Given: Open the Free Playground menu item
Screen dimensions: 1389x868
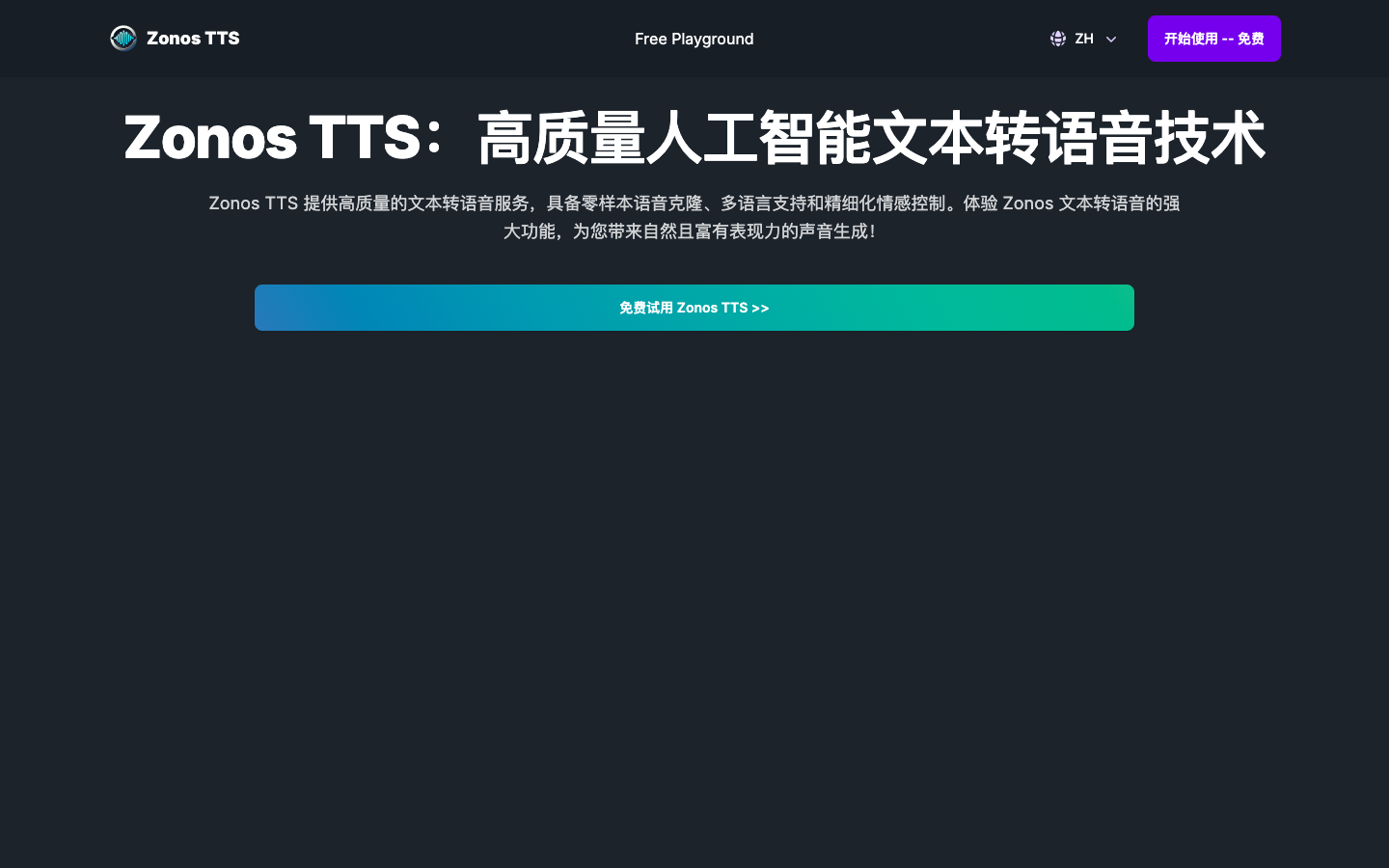Looking at the screenshot, I should pos(694,39).
